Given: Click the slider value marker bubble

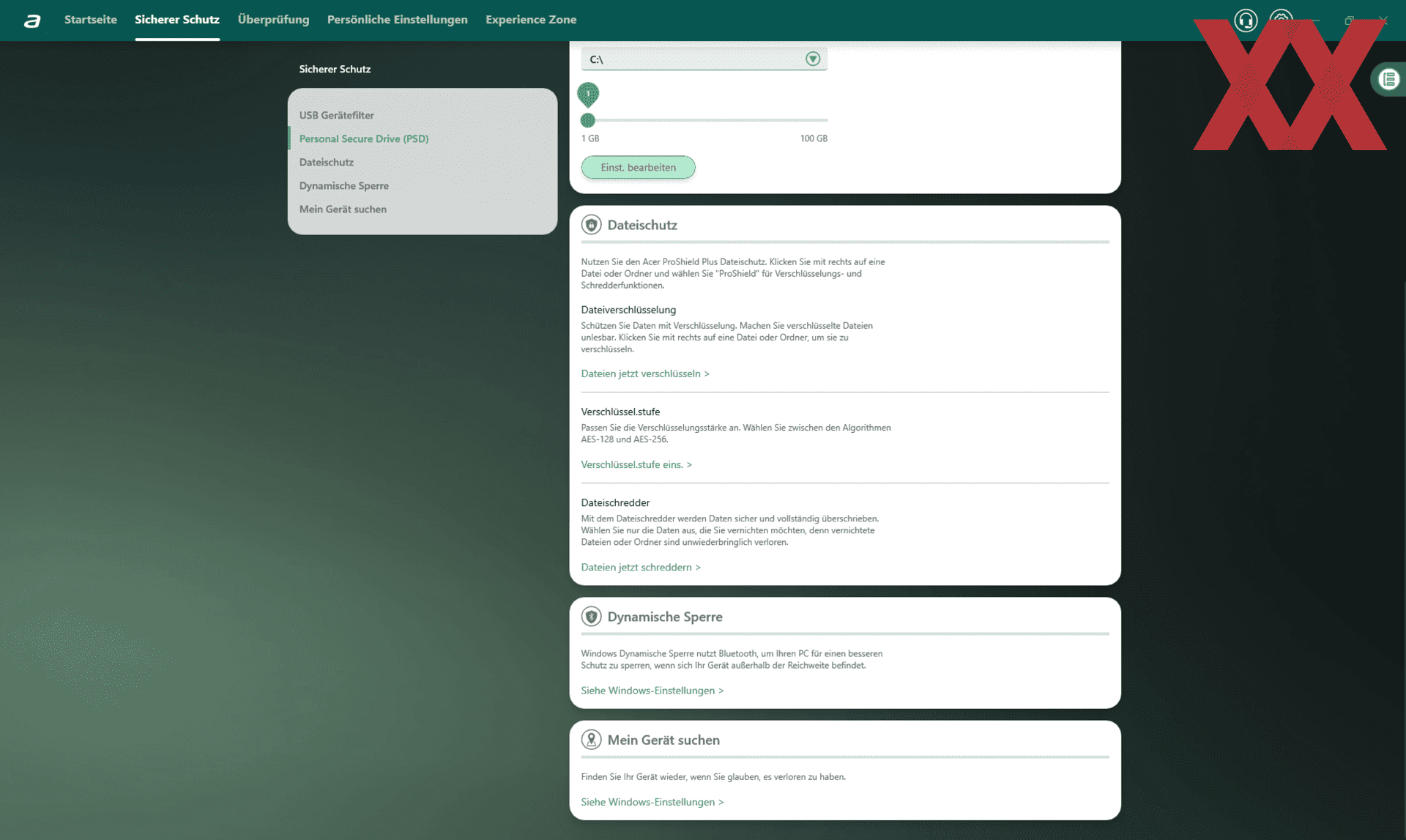Looking at the screenshot, I should (x=588, y=94).
